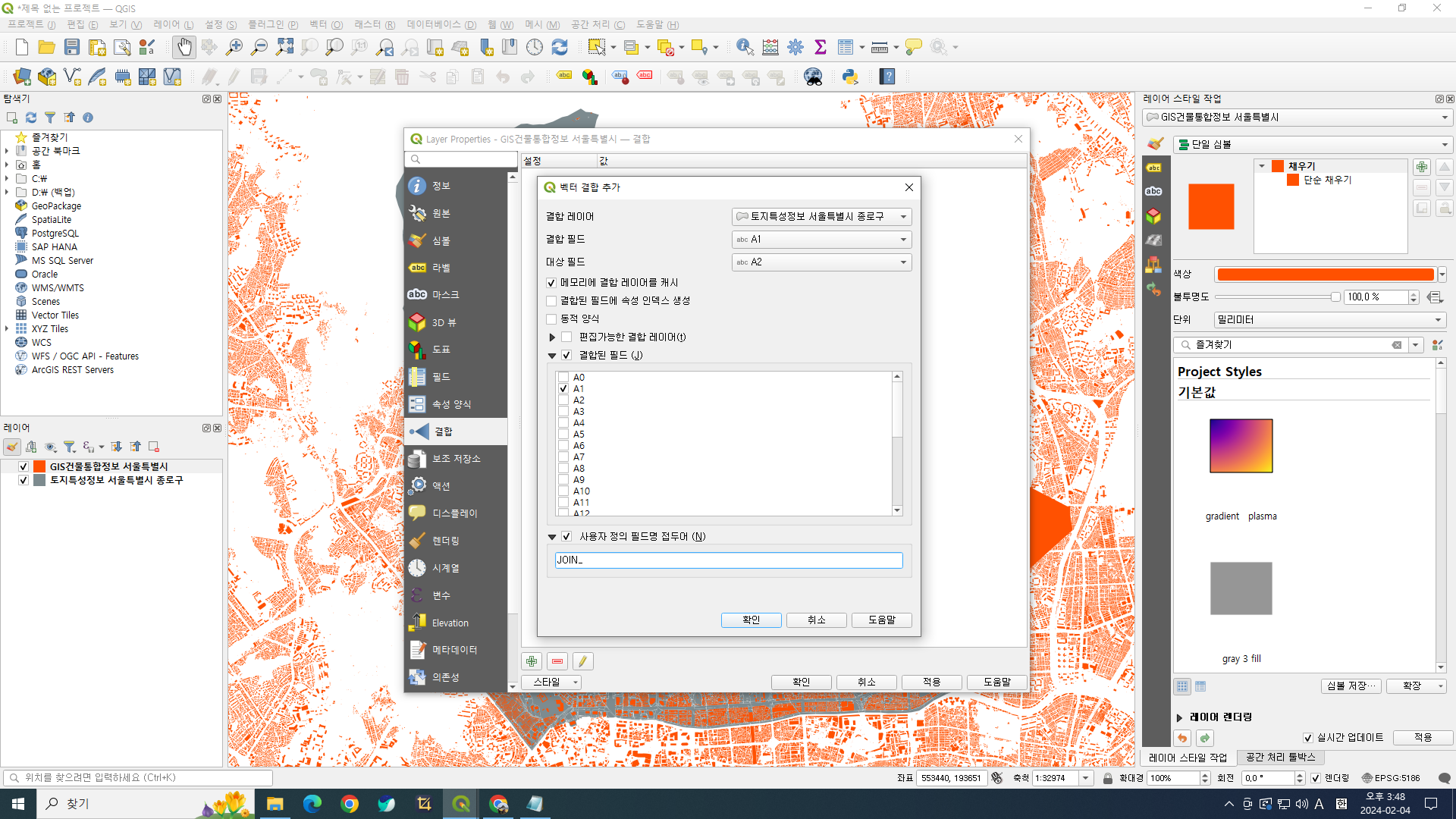Click the Pan Map hand tool

[x=184, y=47]
